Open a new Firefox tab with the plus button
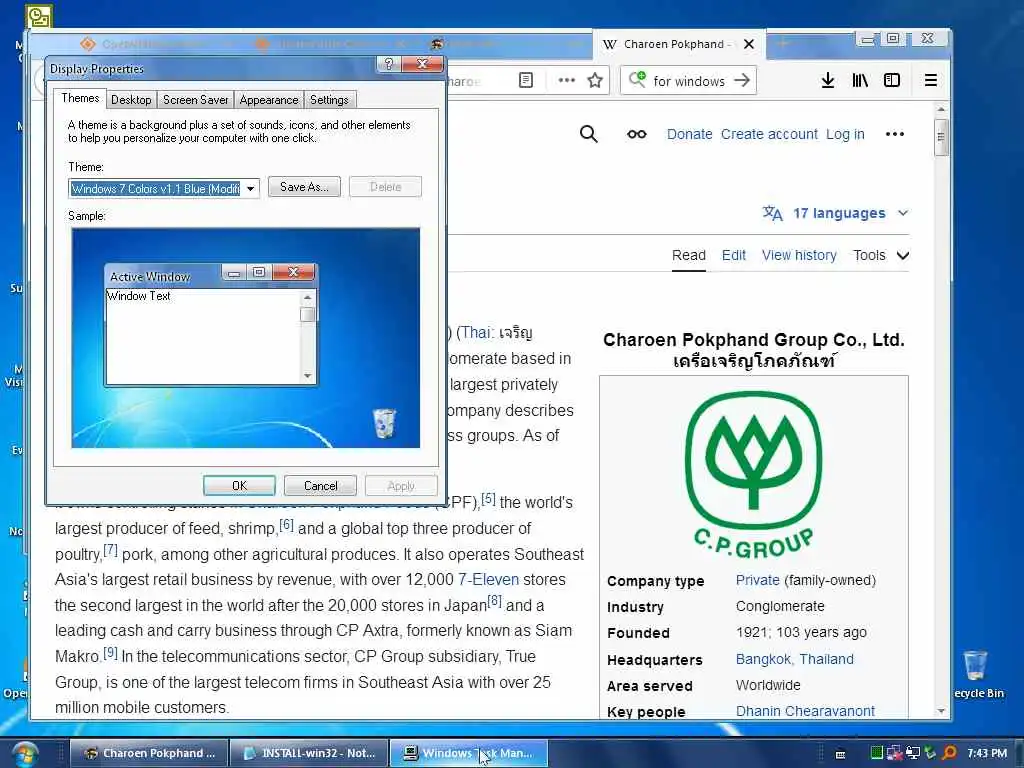 pyautogui.click(x=782, y=44)
